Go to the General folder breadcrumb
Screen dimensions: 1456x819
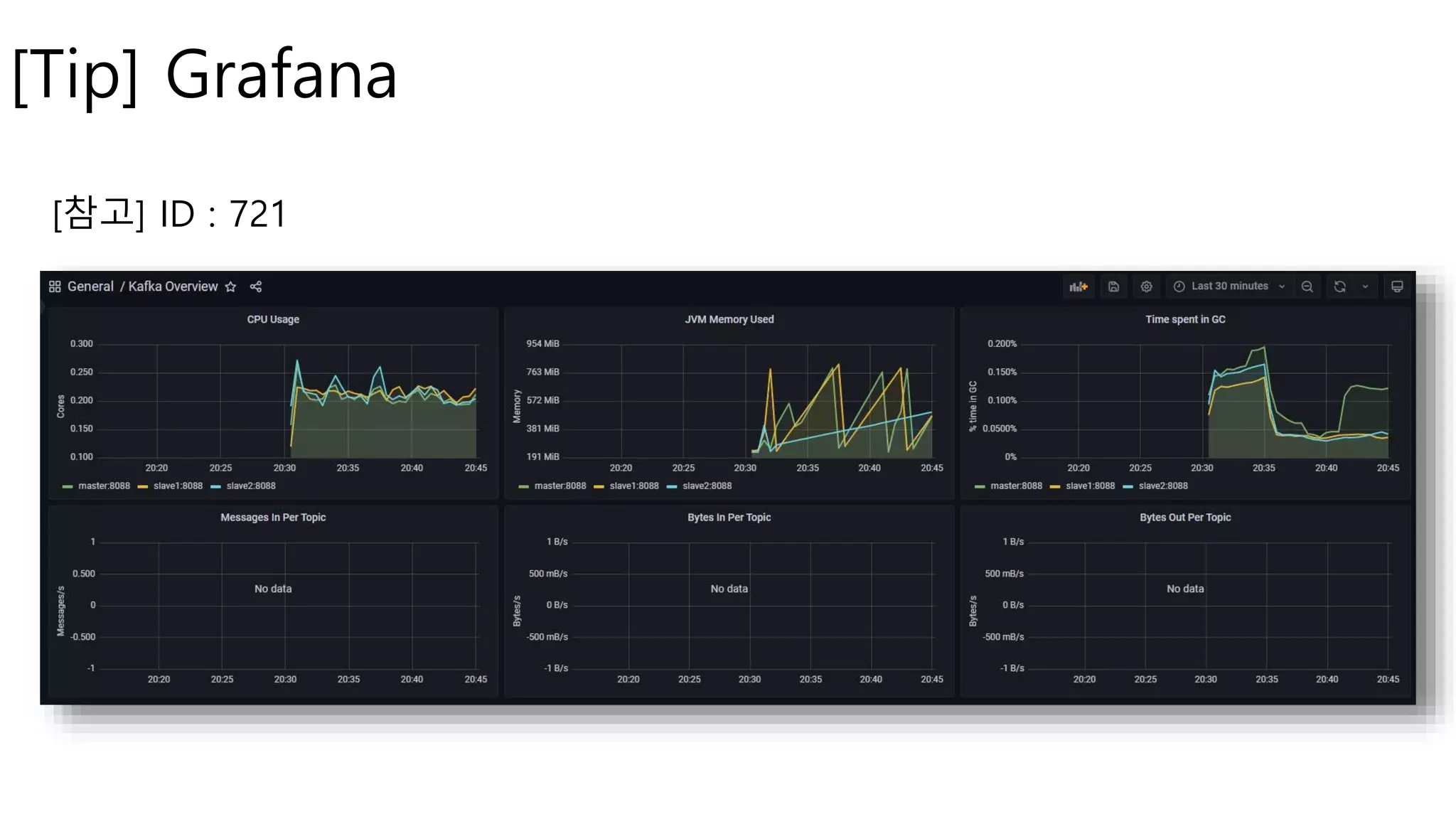[x=90, y=287]
